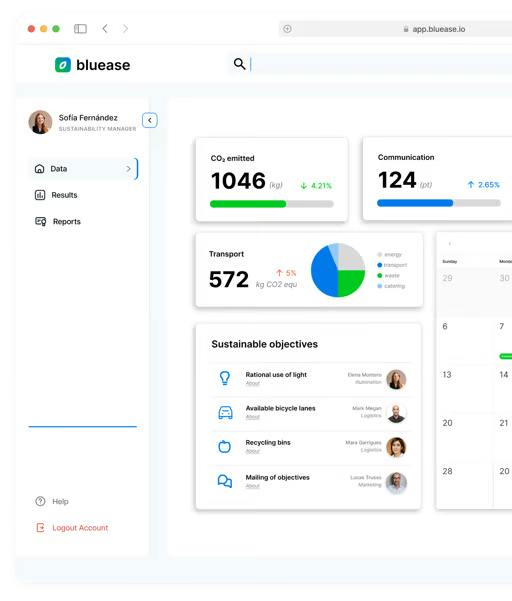Click the 124 Communication value

click(397, 180)
